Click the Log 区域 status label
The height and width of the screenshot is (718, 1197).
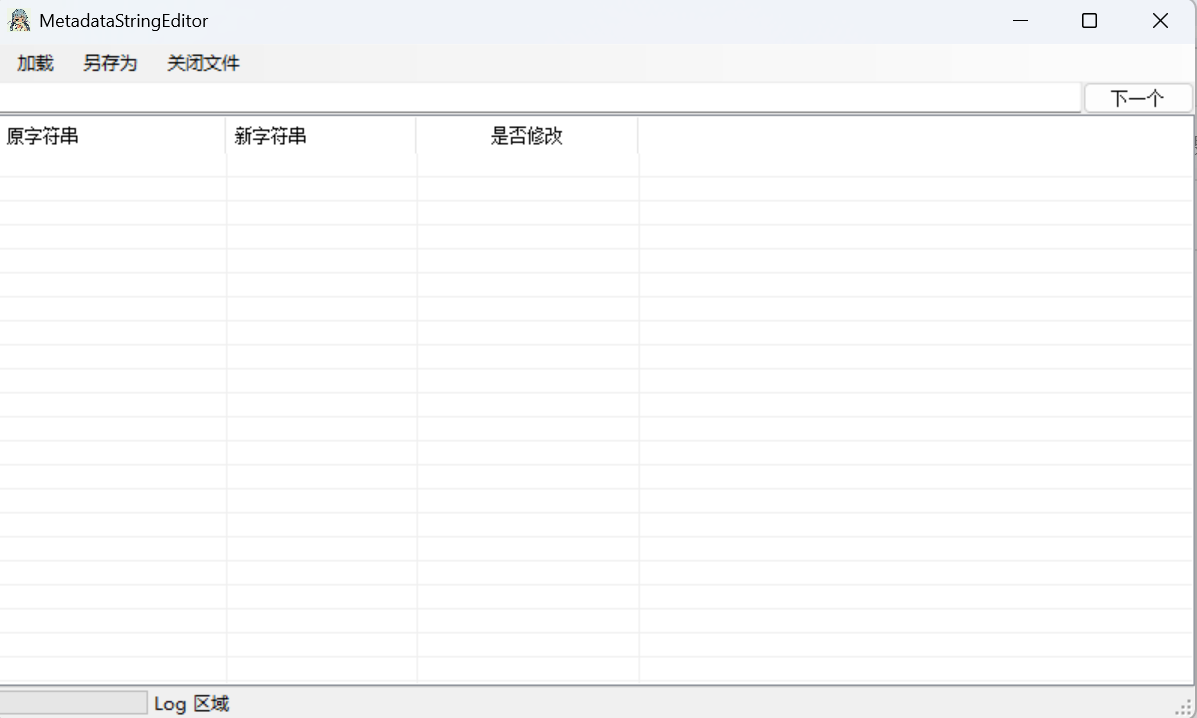click(x=191, y=703)
